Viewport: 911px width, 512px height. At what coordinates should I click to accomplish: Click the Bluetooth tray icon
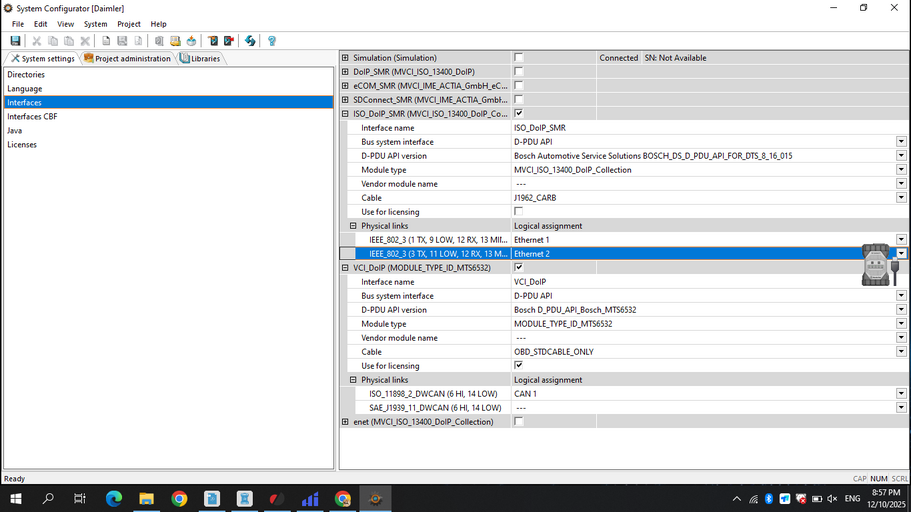[769, 499]
